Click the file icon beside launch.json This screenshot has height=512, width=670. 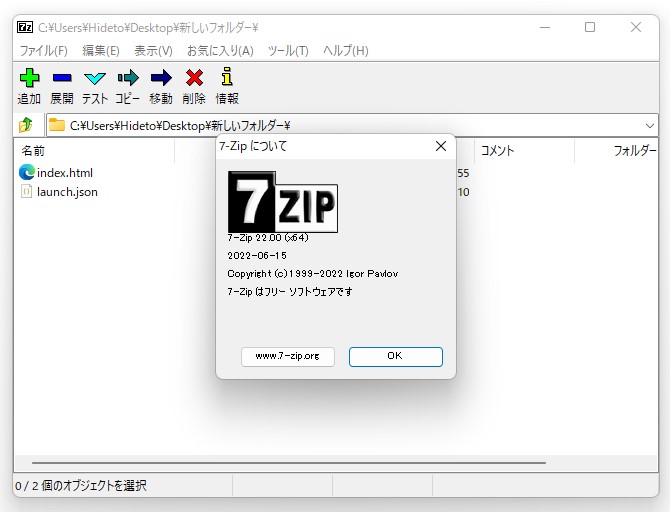[x=26, y=191]
